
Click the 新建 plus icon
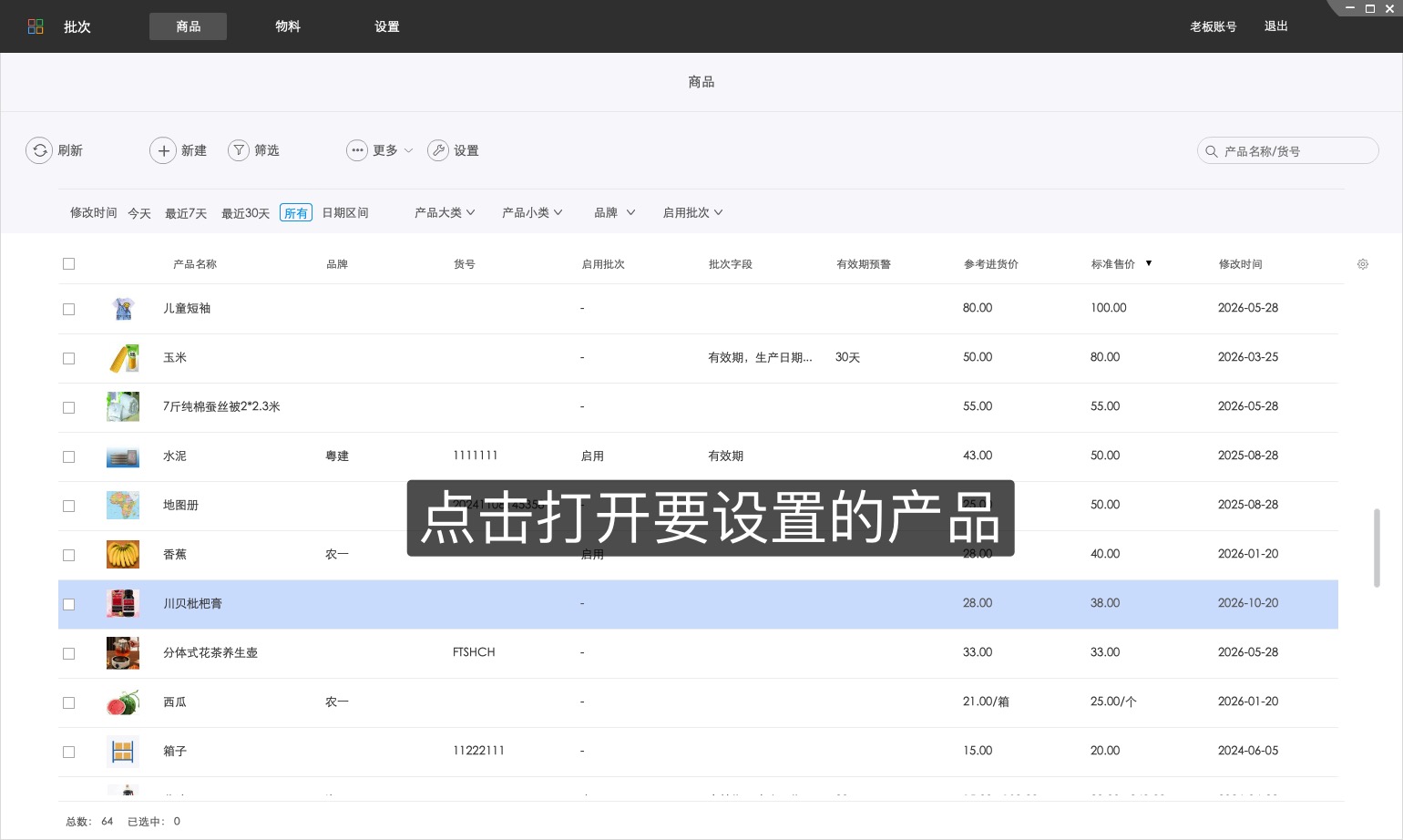163,150
